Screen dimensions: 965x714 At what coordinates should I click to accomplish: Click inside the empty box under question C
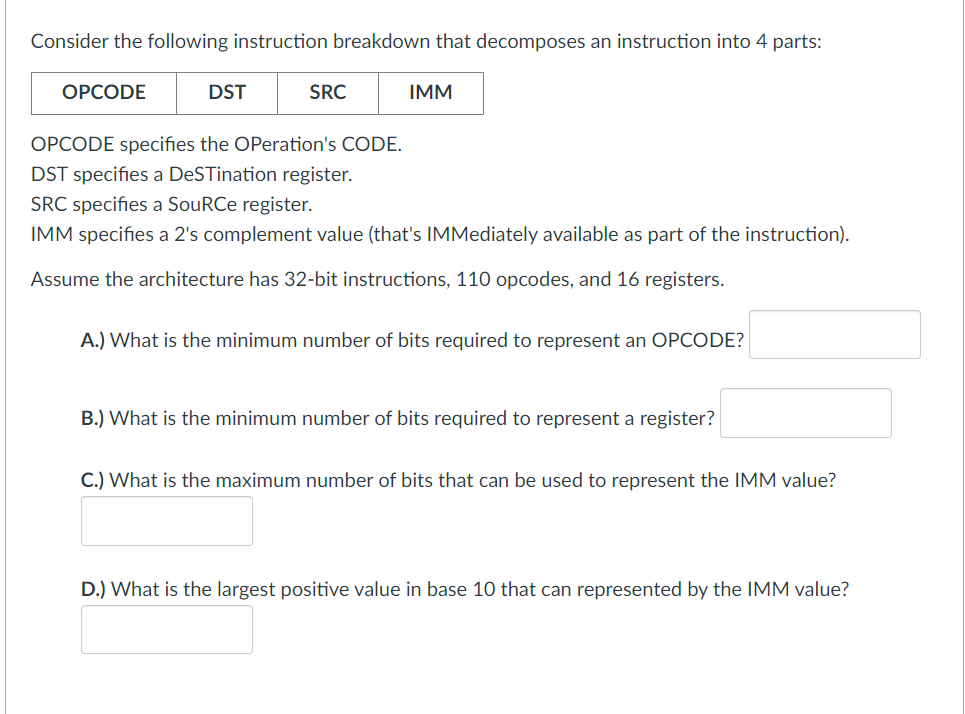pyautogui.click(x=166, y=520)
